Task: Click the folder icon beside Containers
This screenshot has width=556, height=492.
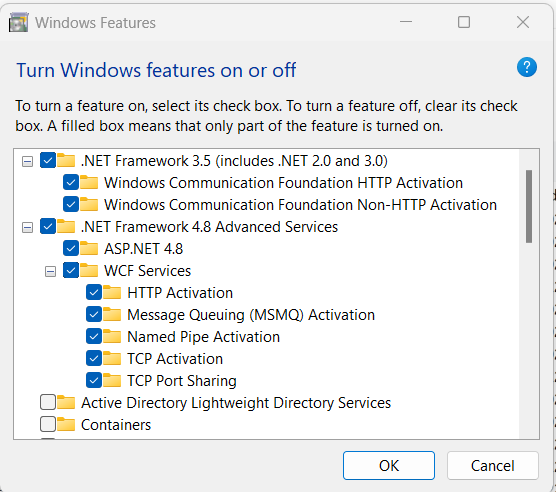Action: [x=66, y=424]
